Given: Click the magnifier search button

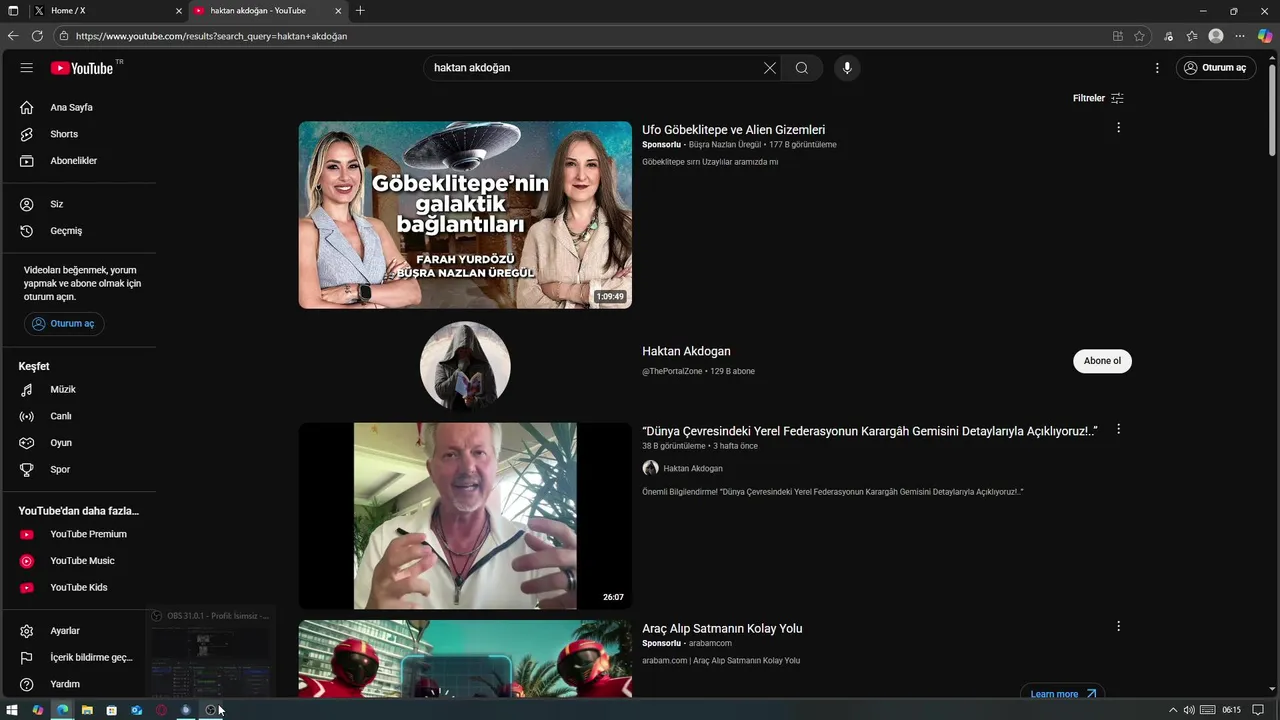Looking at the screenshot, I should point(802,68).
